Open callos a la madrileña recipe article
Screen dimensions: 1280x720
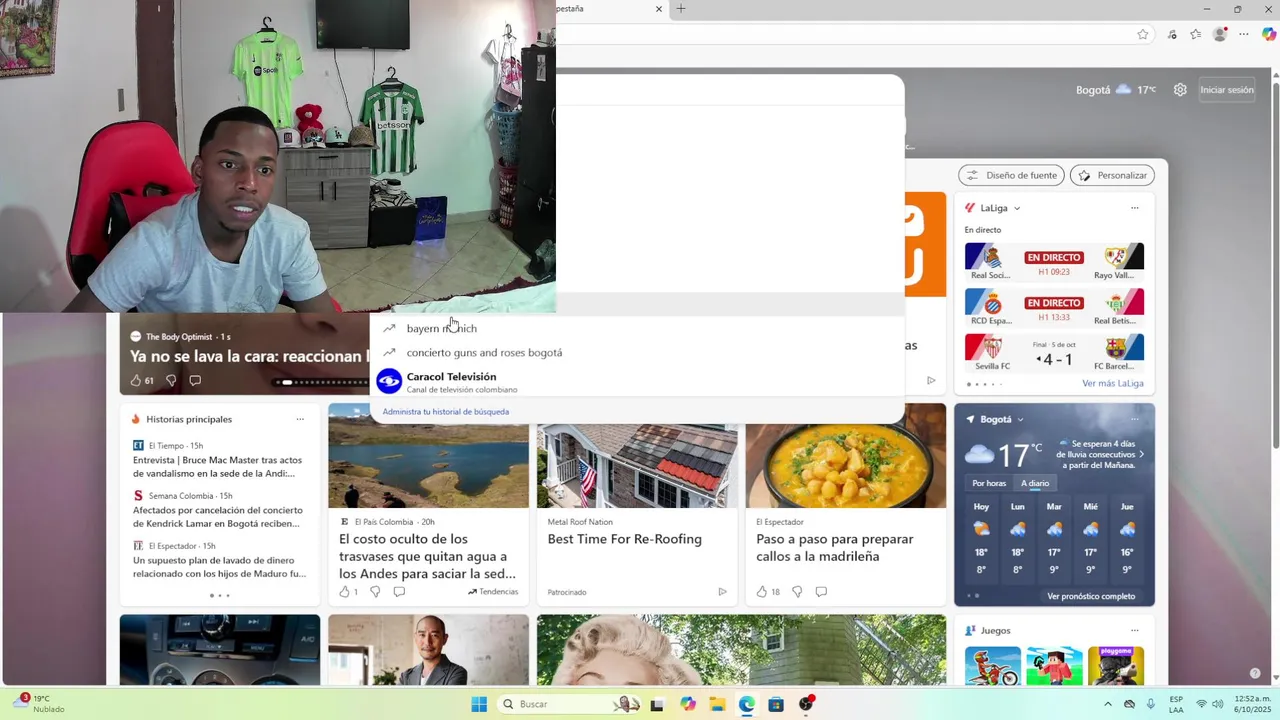(834, 548)
